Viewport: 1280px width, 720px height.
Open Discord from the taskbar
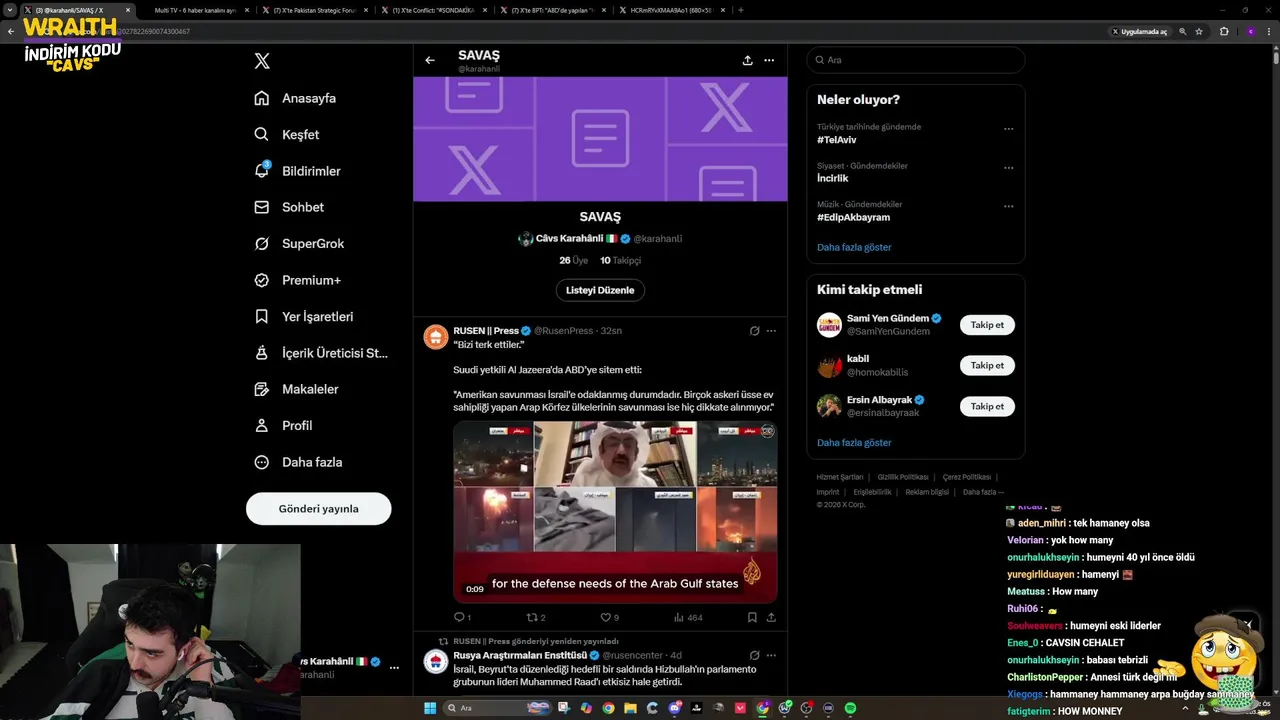coord(675,708)
